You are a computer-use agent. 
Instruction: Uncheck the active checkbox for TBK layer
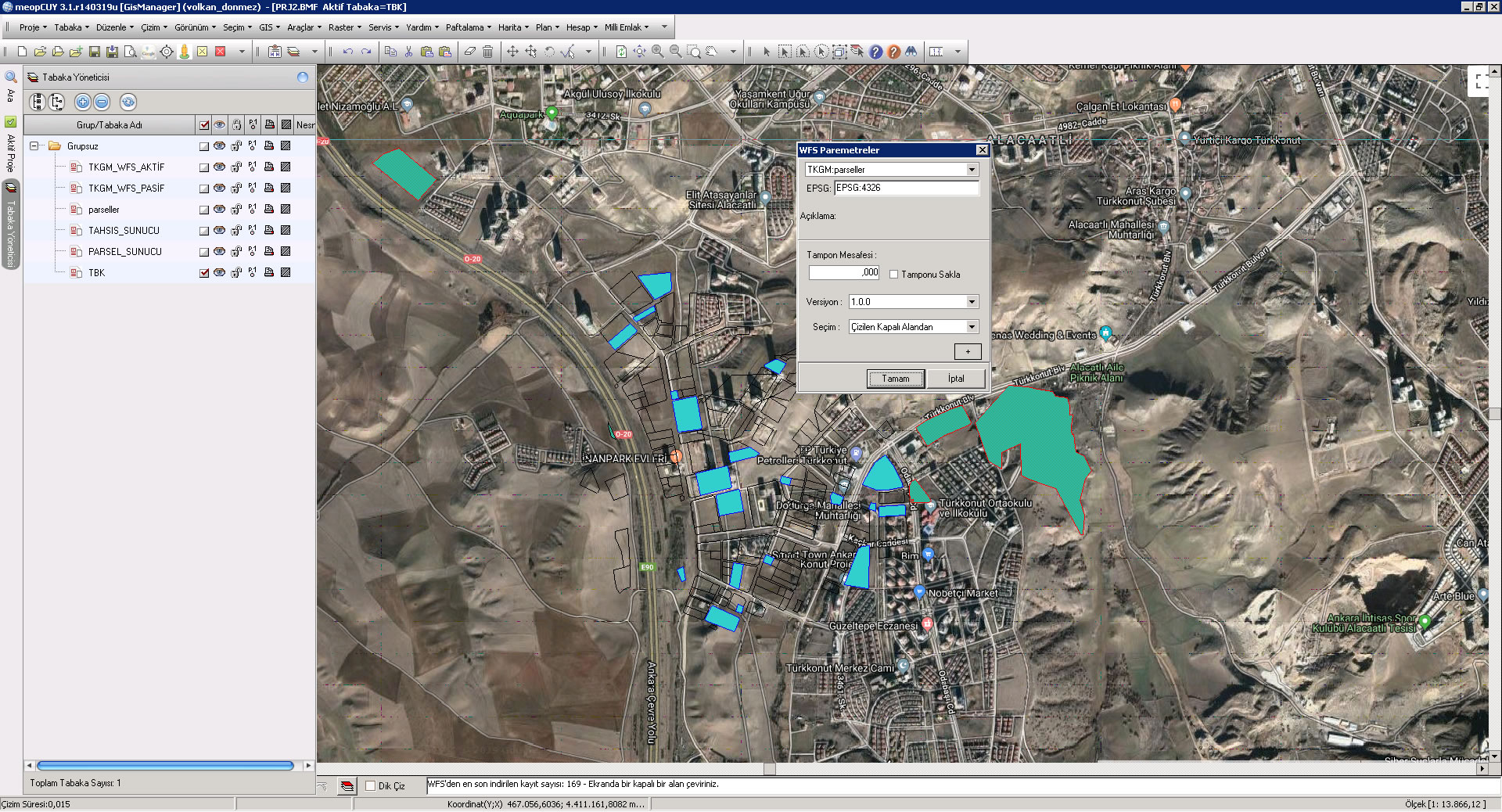pos(204,273)
